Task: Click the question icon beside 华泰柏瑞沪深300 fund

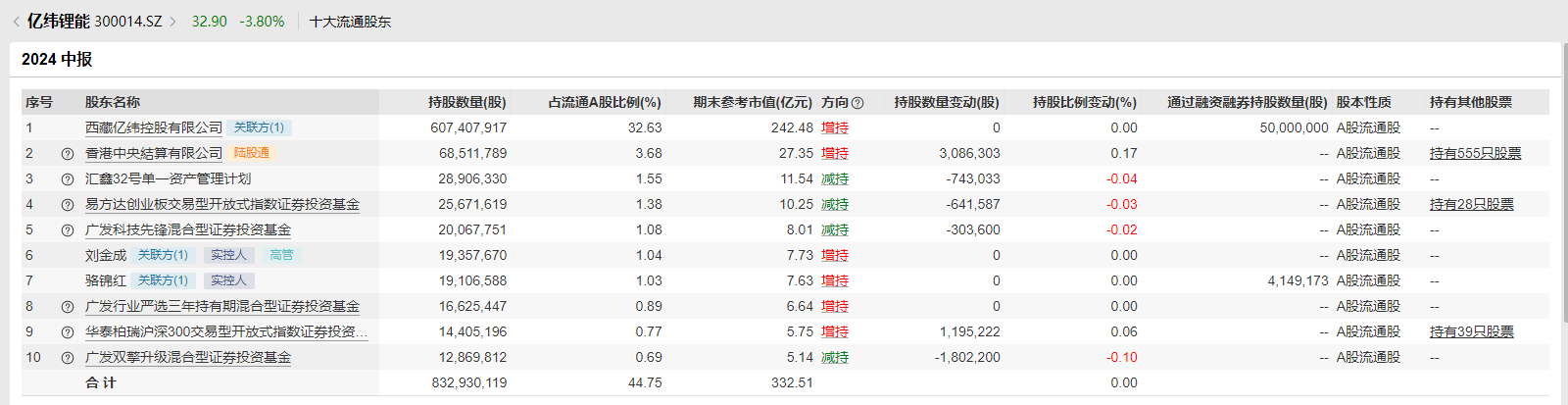Action: click(68, 332)
